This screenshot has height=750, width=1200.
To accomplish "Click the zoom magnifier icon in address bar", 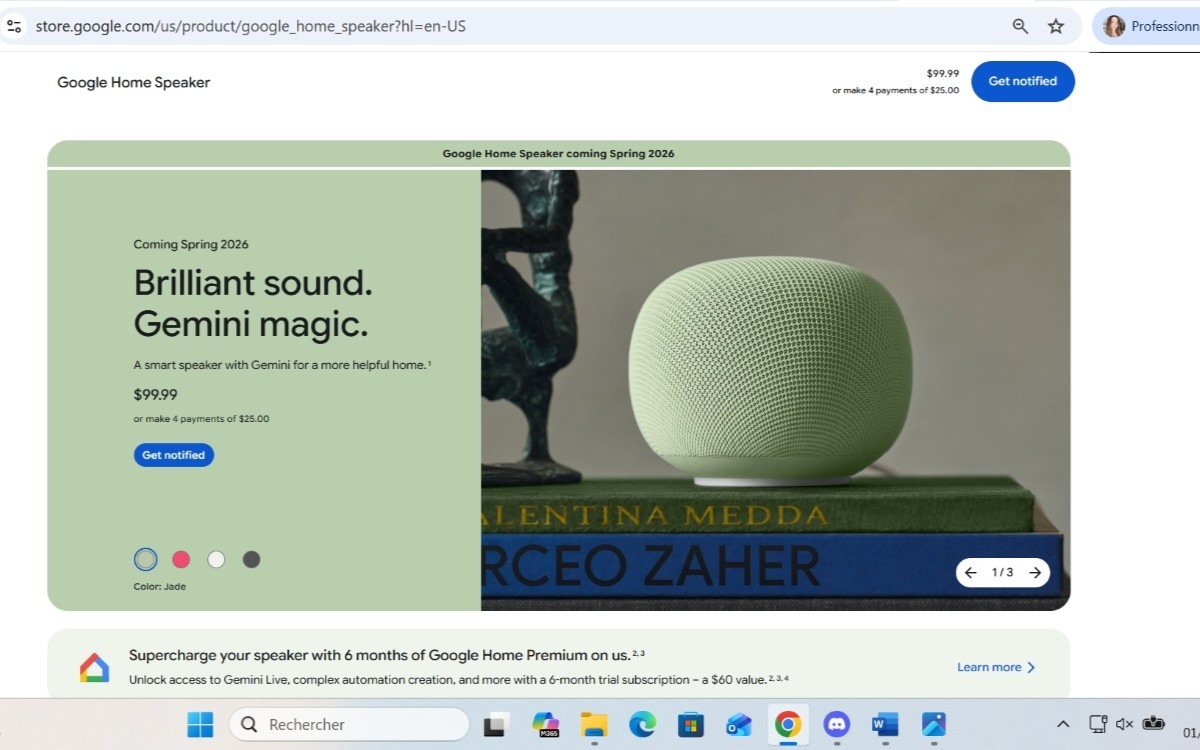I will tap(1020, 26).
